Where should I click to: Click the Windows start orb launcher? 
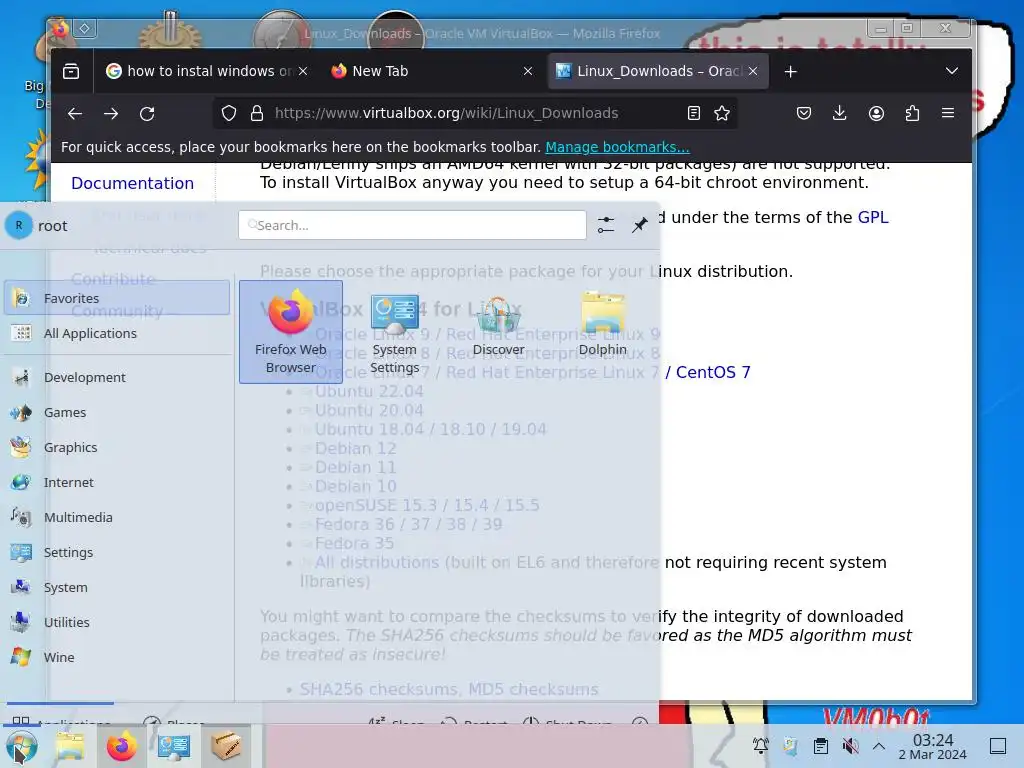point(22,746)
